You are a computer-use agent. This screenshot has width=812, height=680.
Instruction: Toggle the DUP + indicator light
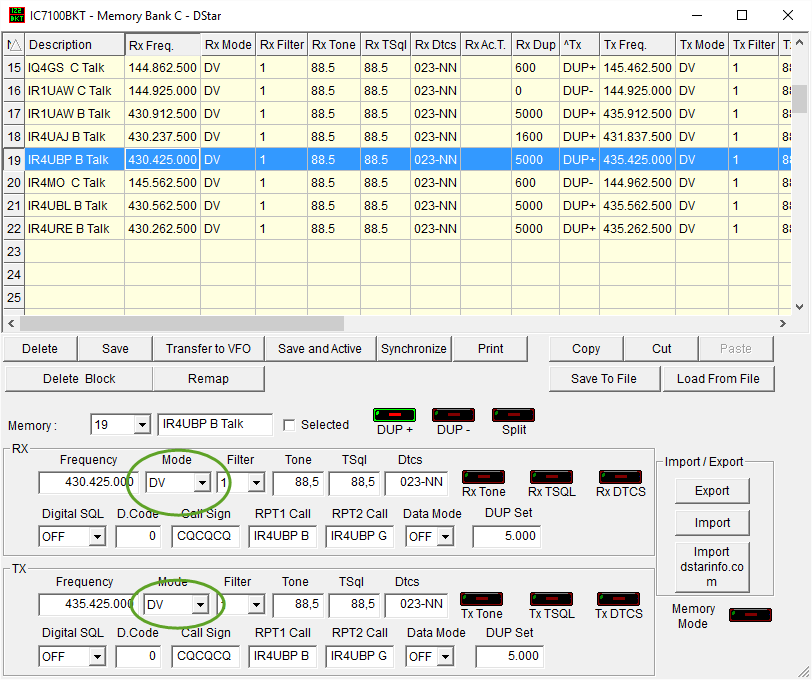click(394, 415)
